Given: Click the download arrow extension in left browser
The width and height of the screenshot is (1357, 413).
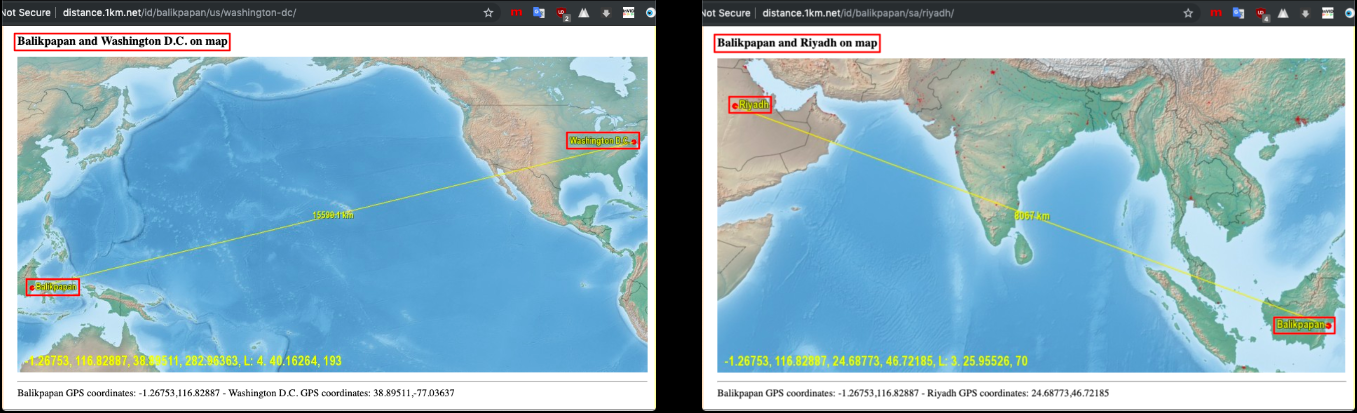Looking at the screenshot, I should (606, 13).
